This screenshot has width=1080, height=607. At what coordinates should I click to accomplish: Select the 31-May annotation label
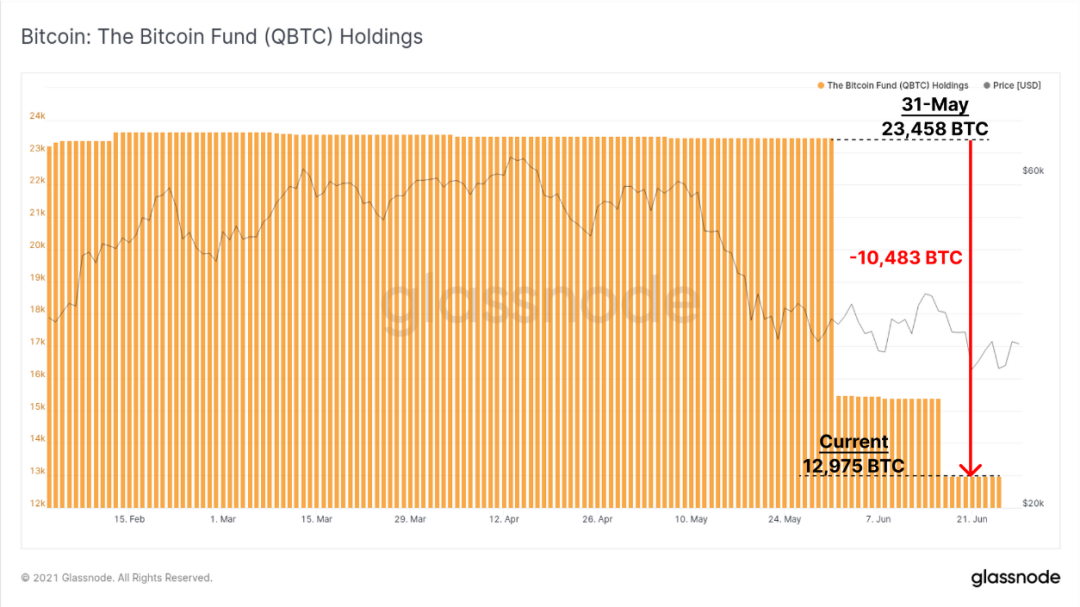pos(935,105)
